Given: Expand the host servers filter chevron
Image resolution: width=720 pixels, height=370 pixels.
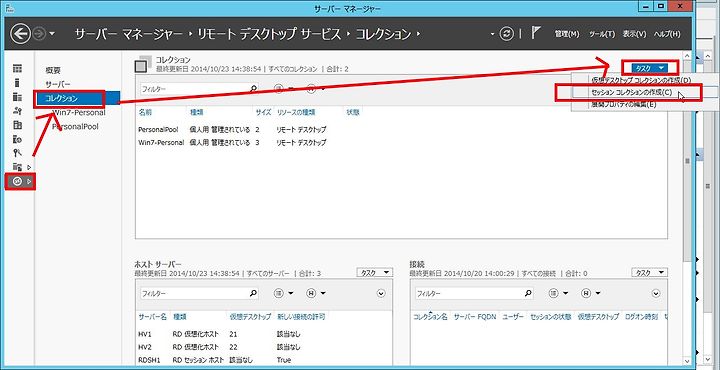Looking at the screenshot, I should tap(381, 294).
